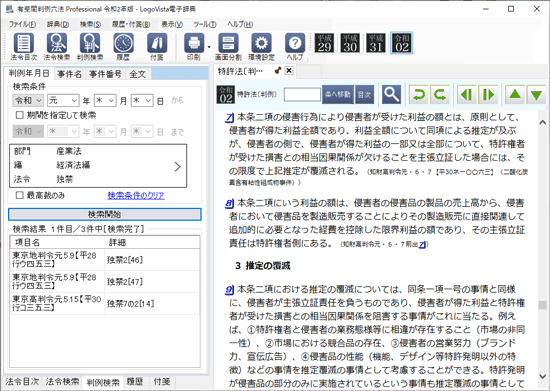Jump to next article arrow icon
Screen dimensions: 550x391
coord(488,94)
